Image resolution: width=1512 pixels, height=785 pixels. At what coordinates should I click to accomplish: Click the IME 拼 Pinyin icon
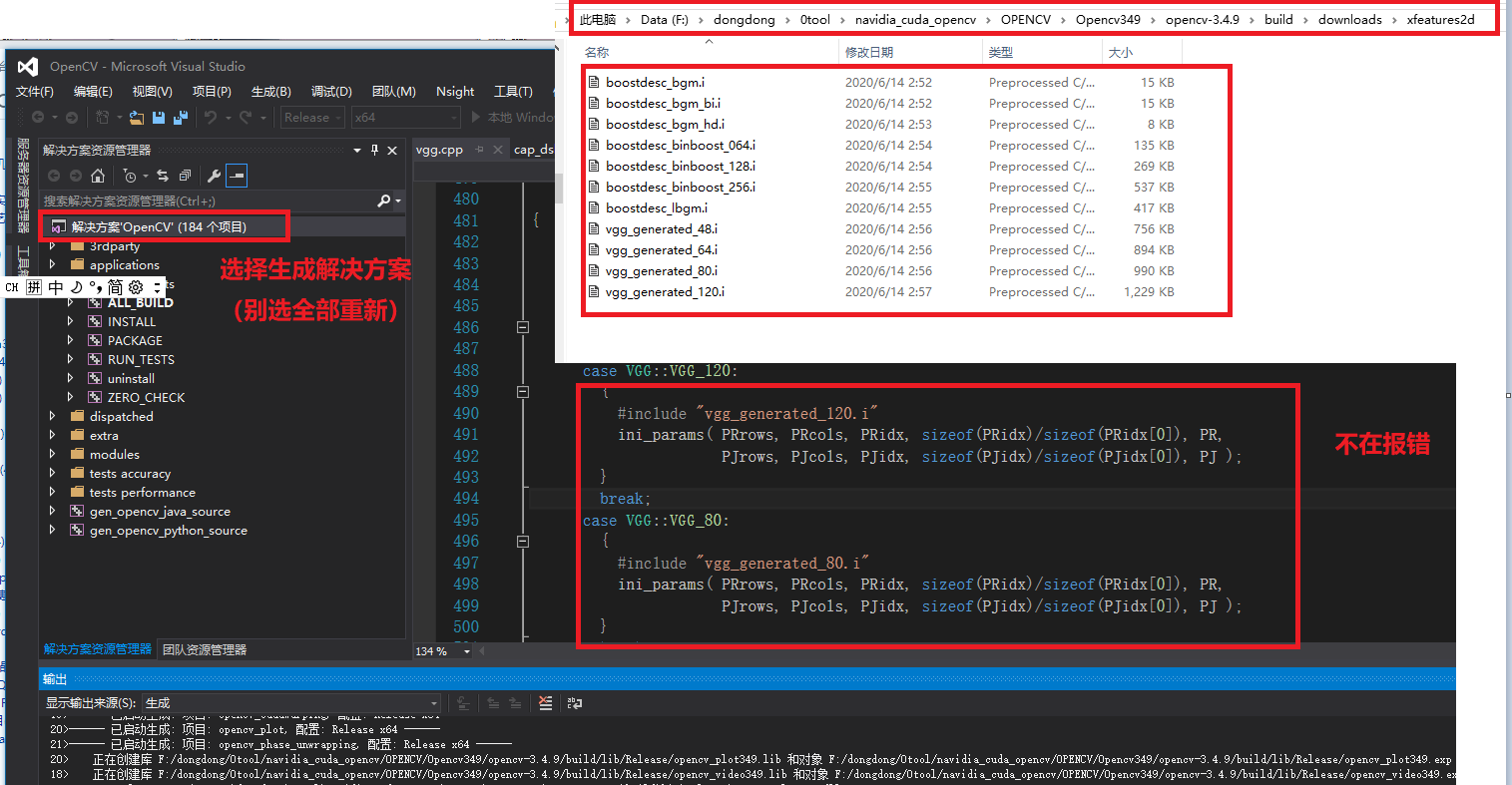point(34,287)
